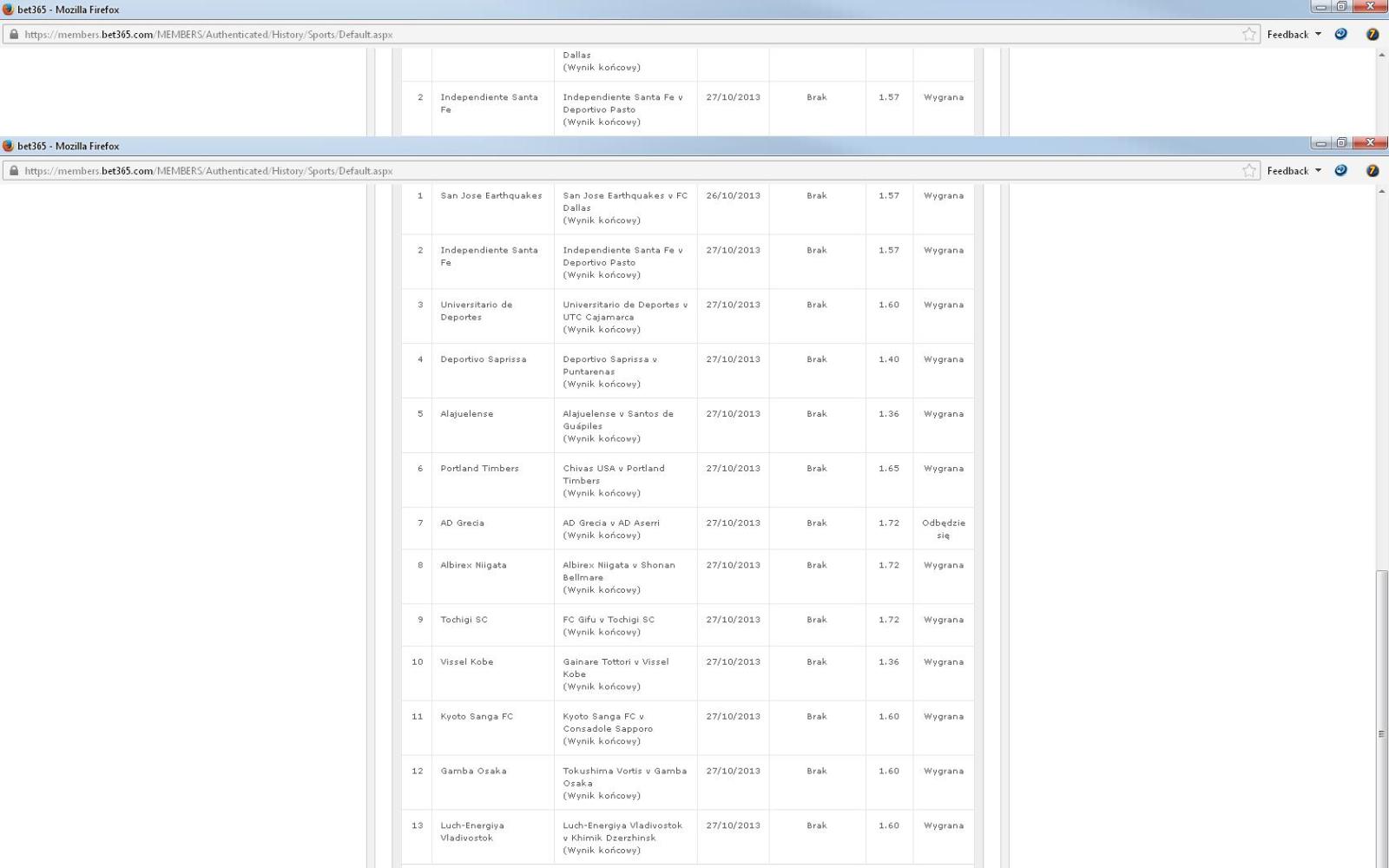Select 'San Jose Earthquakes v FC Dallas' event text

click(625, 201)
